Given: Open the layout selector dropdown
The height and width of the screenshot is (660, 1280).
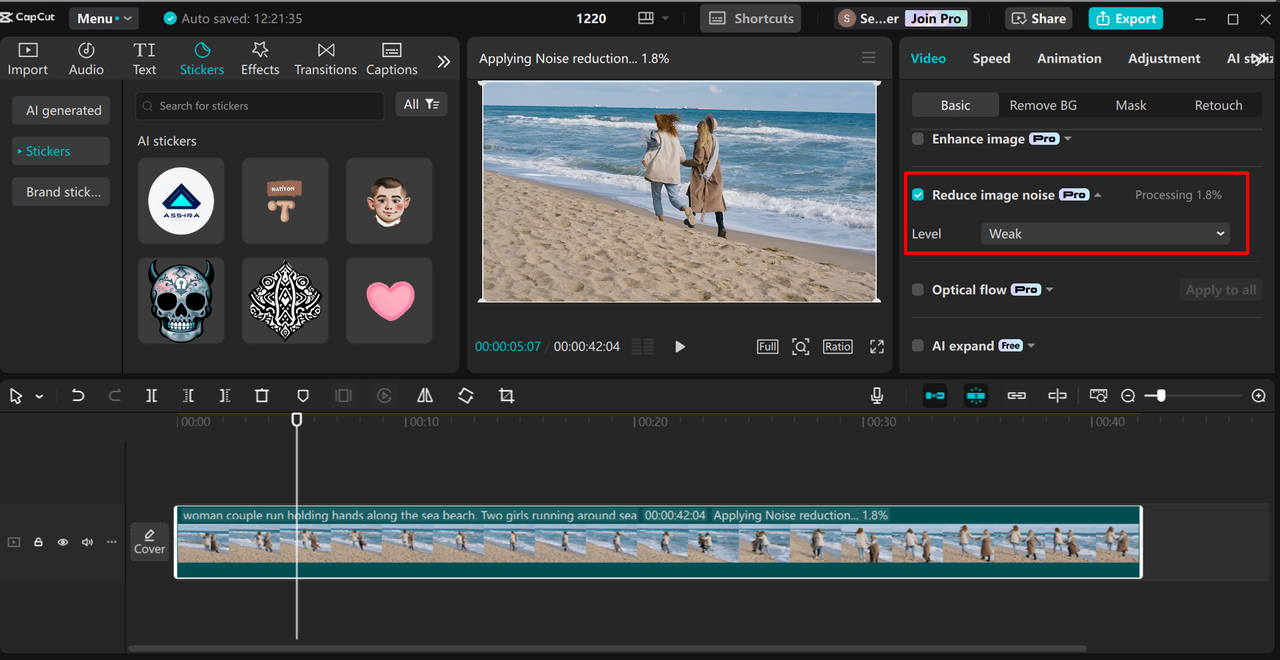Looking at the screenshot, I should pyautogui.click(x=652, y=18).
